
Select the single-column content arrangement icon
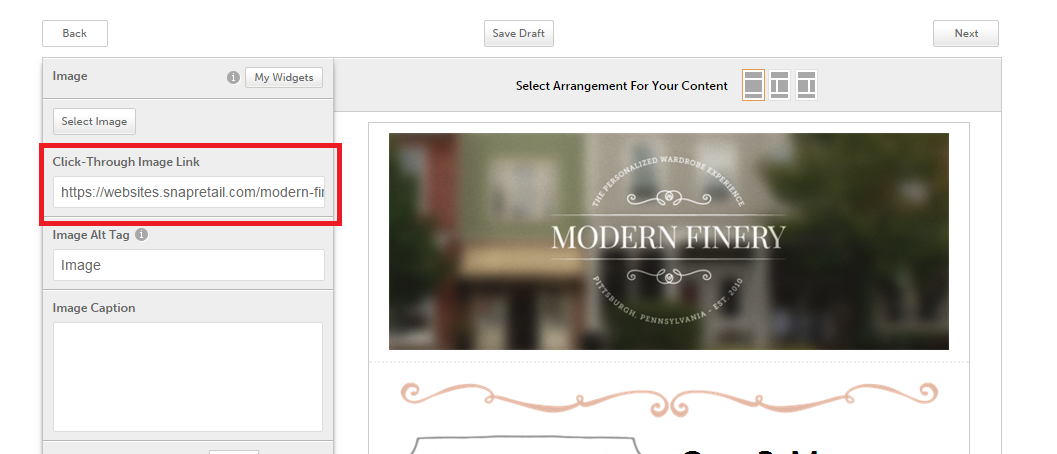(x=753, y=85)
